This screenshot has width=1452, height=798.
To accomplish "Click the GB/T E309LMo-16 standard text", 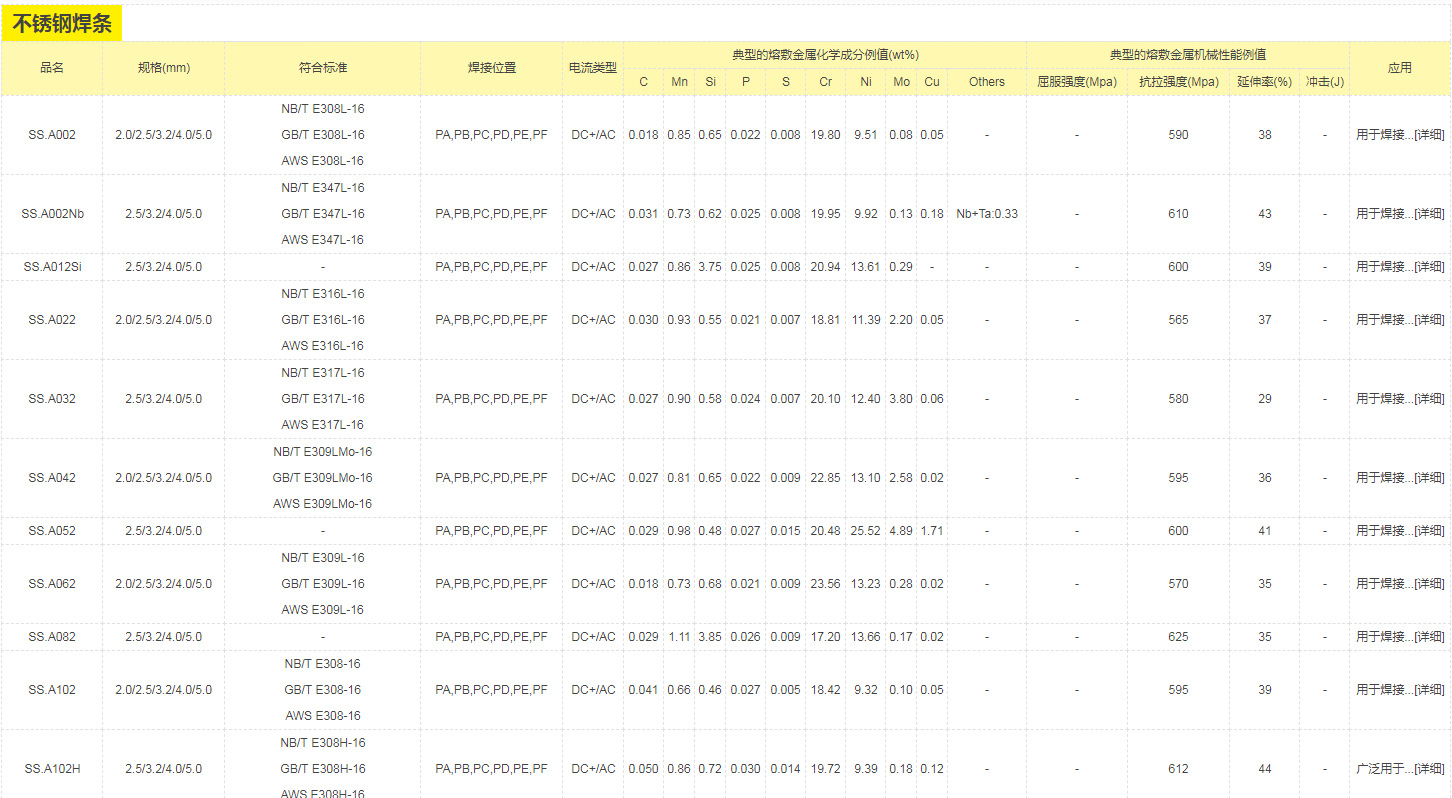I will [323, 478].
